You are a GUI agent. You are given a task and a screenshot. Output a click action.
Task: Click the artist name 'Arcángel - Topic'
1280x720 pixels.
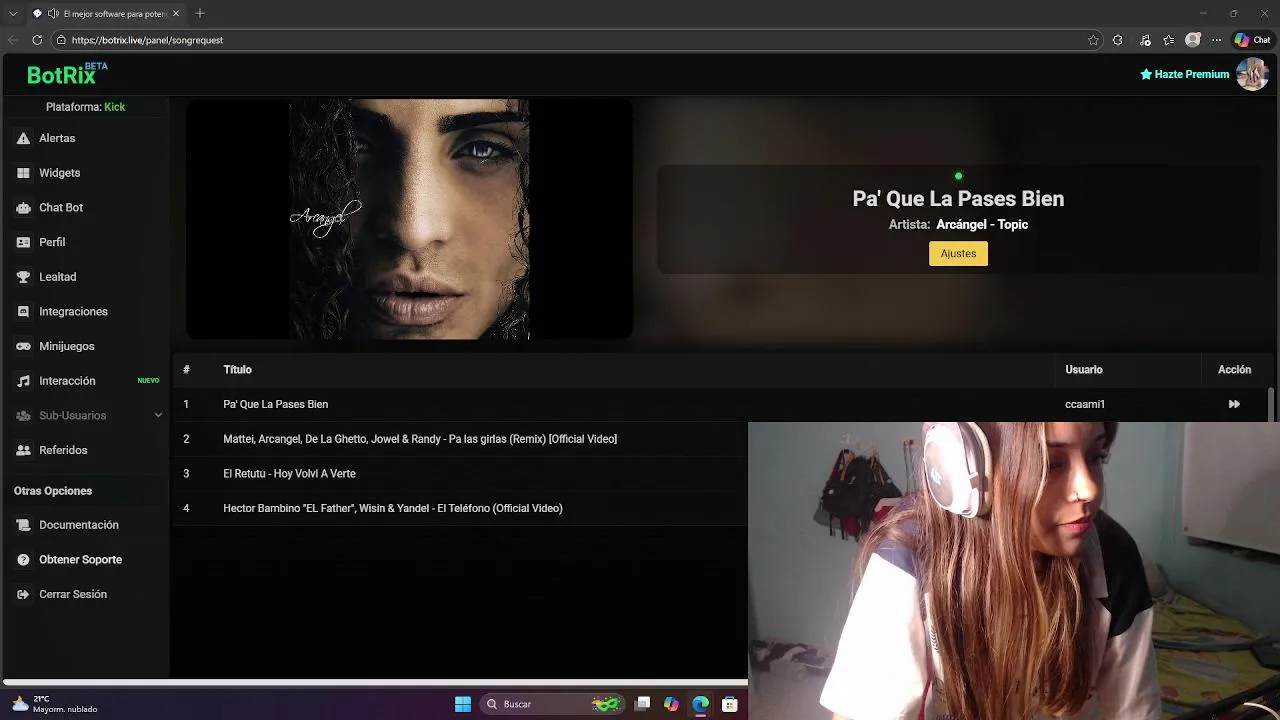[982, 225]
